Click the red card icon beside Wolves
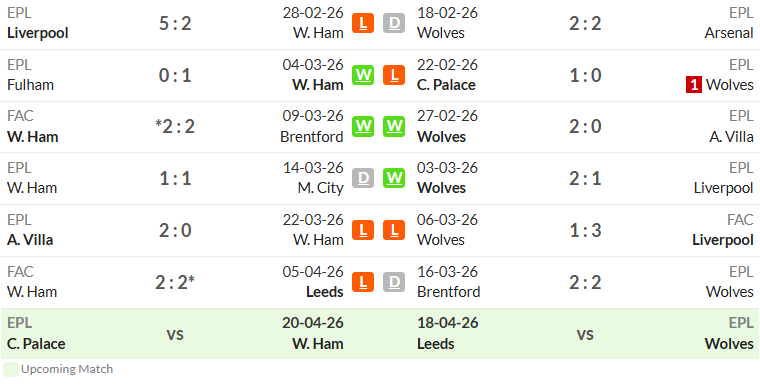 coord(694,85)
